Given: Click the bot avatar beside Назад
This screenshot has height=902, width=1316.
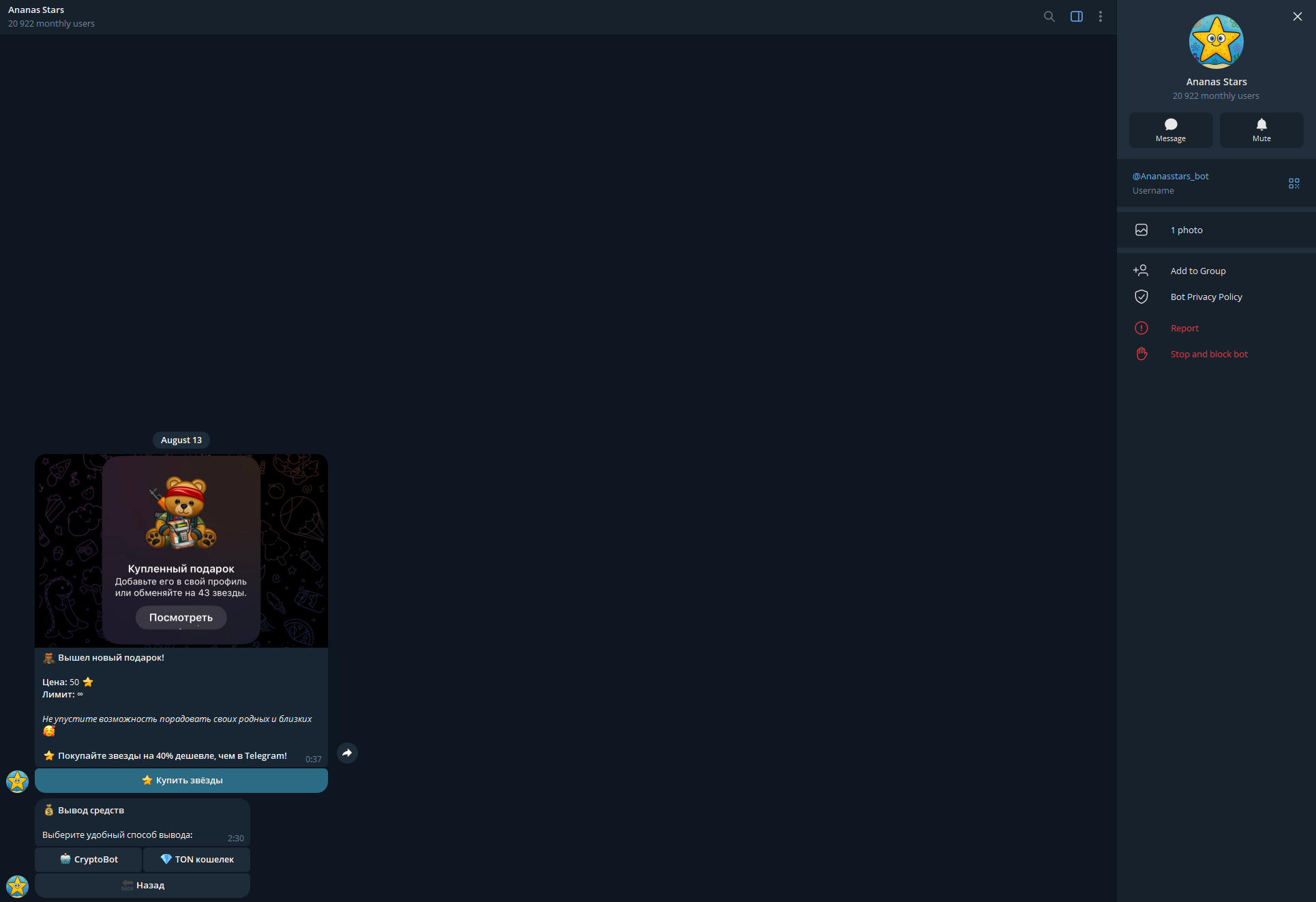Looking at the screenshot, I should tap(17, 886).
